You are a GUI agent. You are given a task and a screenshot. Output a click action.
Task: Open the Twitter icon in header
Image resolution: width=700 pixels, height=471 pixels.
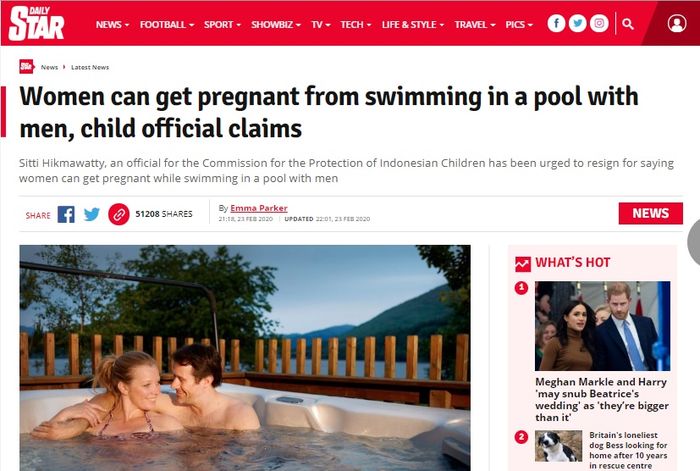pos(577,23)
